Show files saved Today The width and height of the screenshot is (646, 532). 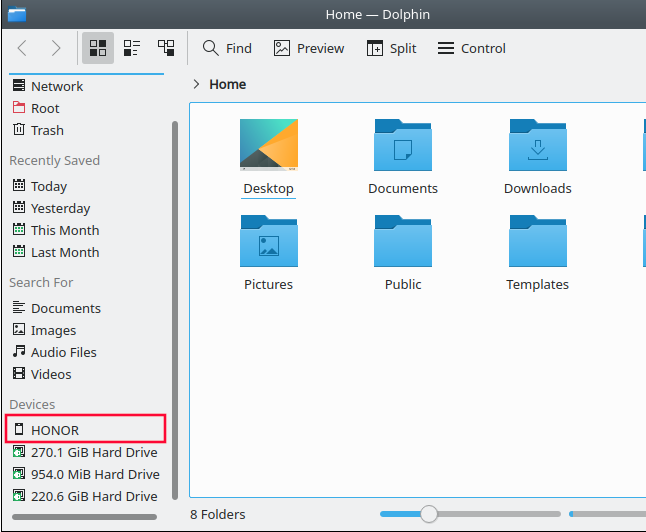click(86, 186)
